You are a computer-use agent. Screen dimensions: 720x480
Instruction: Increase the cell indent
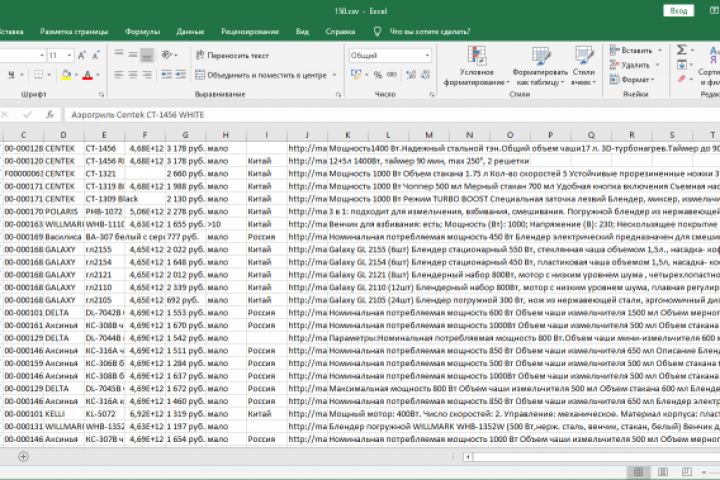tap(180, 74)
